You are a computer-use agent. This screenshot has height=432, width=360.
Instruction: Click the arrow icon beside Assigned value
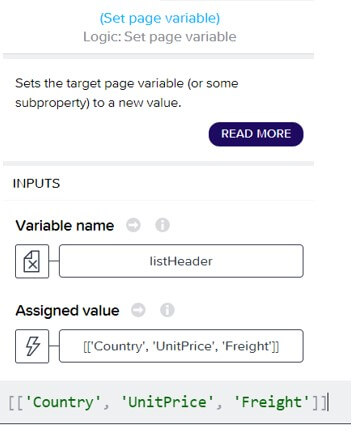tap(138, 310)
